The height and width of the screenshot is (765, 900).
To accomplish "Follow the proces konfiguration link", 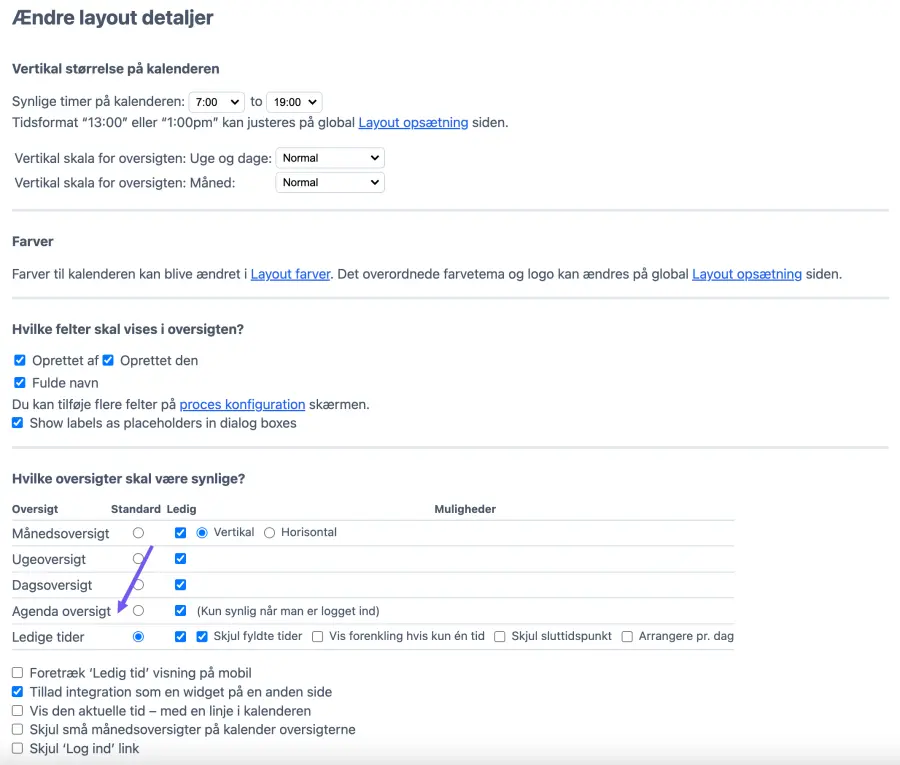I will coord(242,405).
